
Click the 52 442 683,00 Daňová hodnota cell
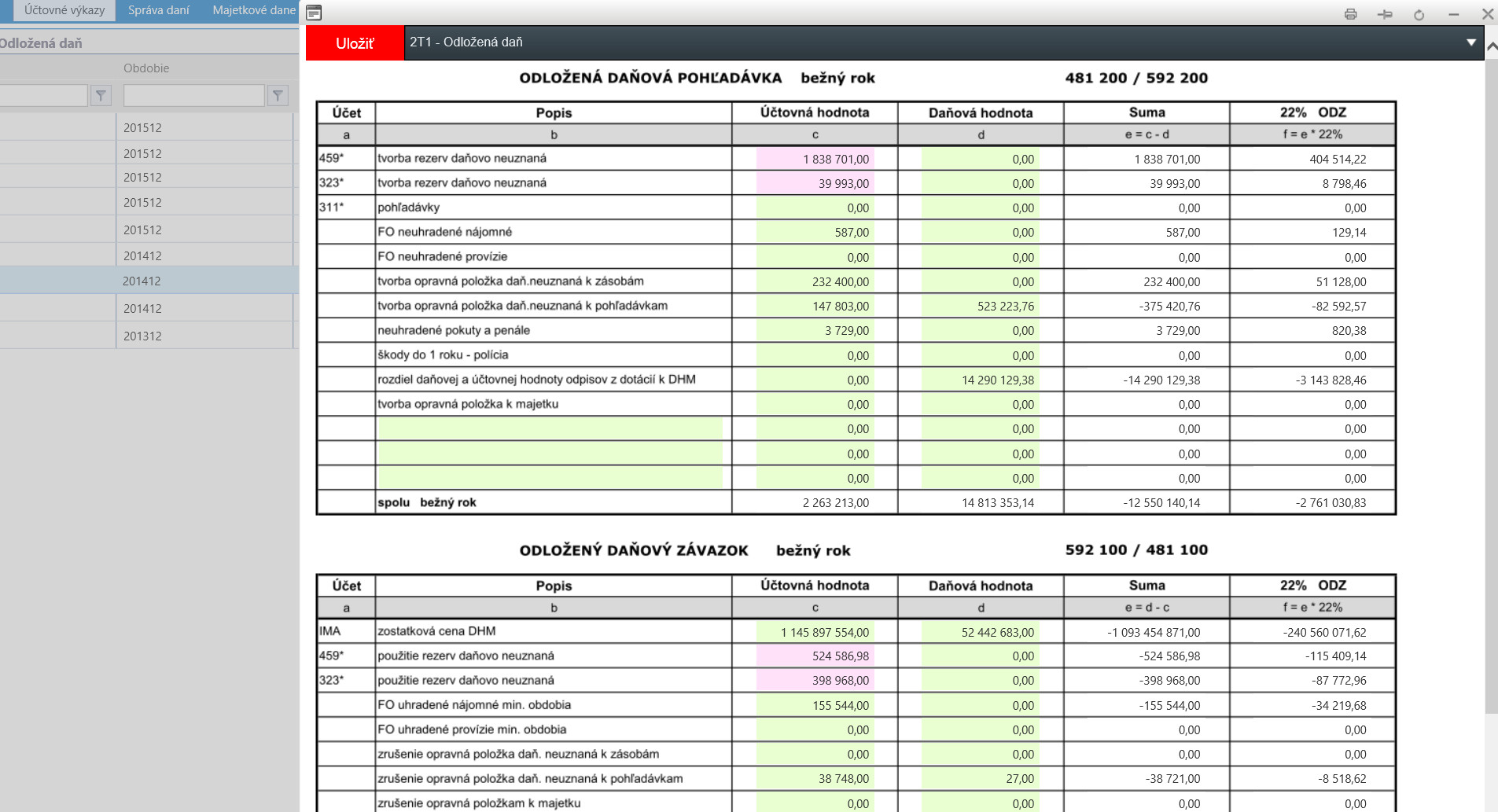coord(981,632)
